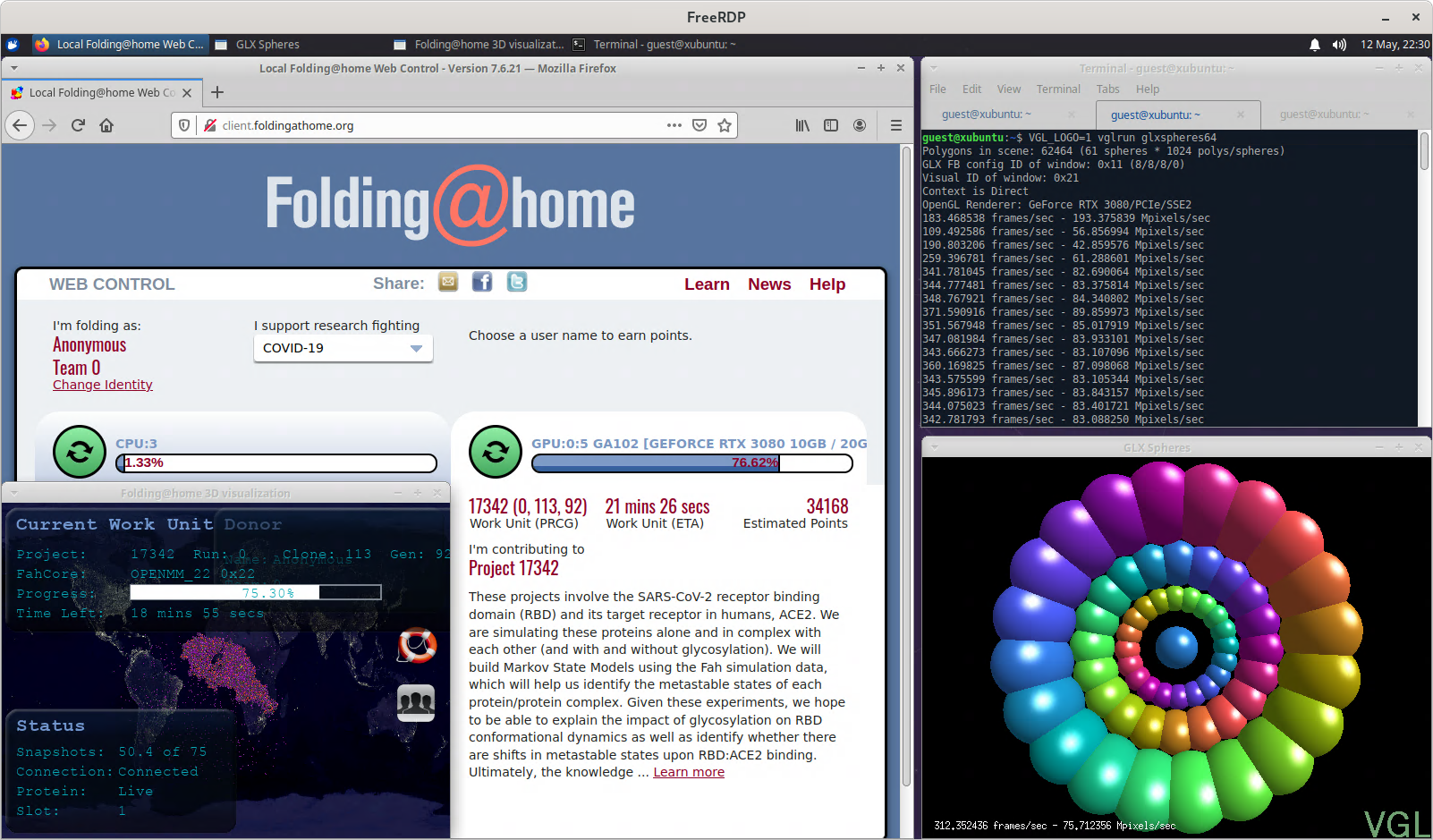Switch to the first guest@xubuntu terminal tab
The image size is (1433, 840).
(x=987, y=115)
